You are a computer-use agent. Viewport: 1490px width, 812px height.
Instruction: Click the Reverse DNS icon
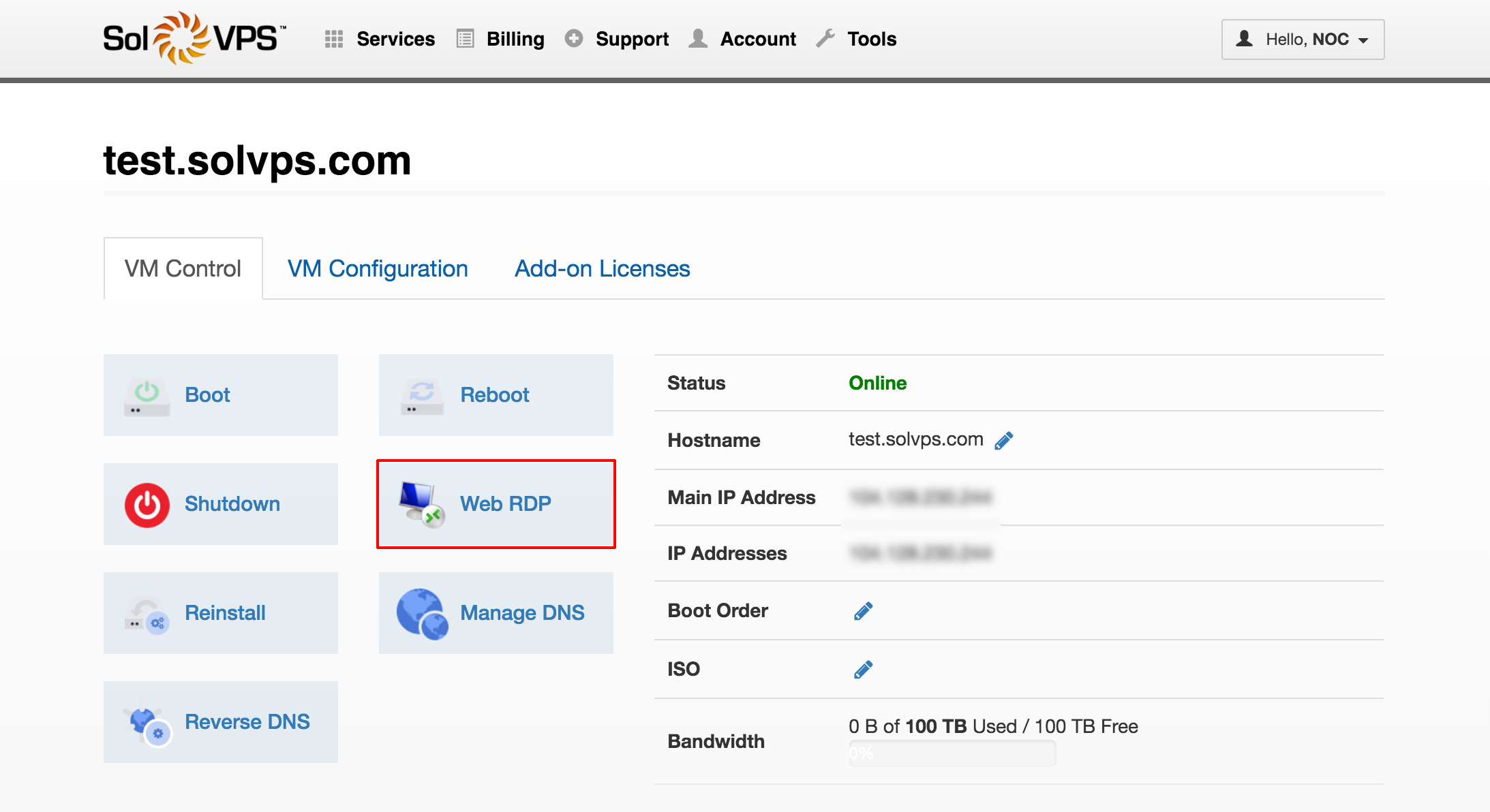(145, 721)
